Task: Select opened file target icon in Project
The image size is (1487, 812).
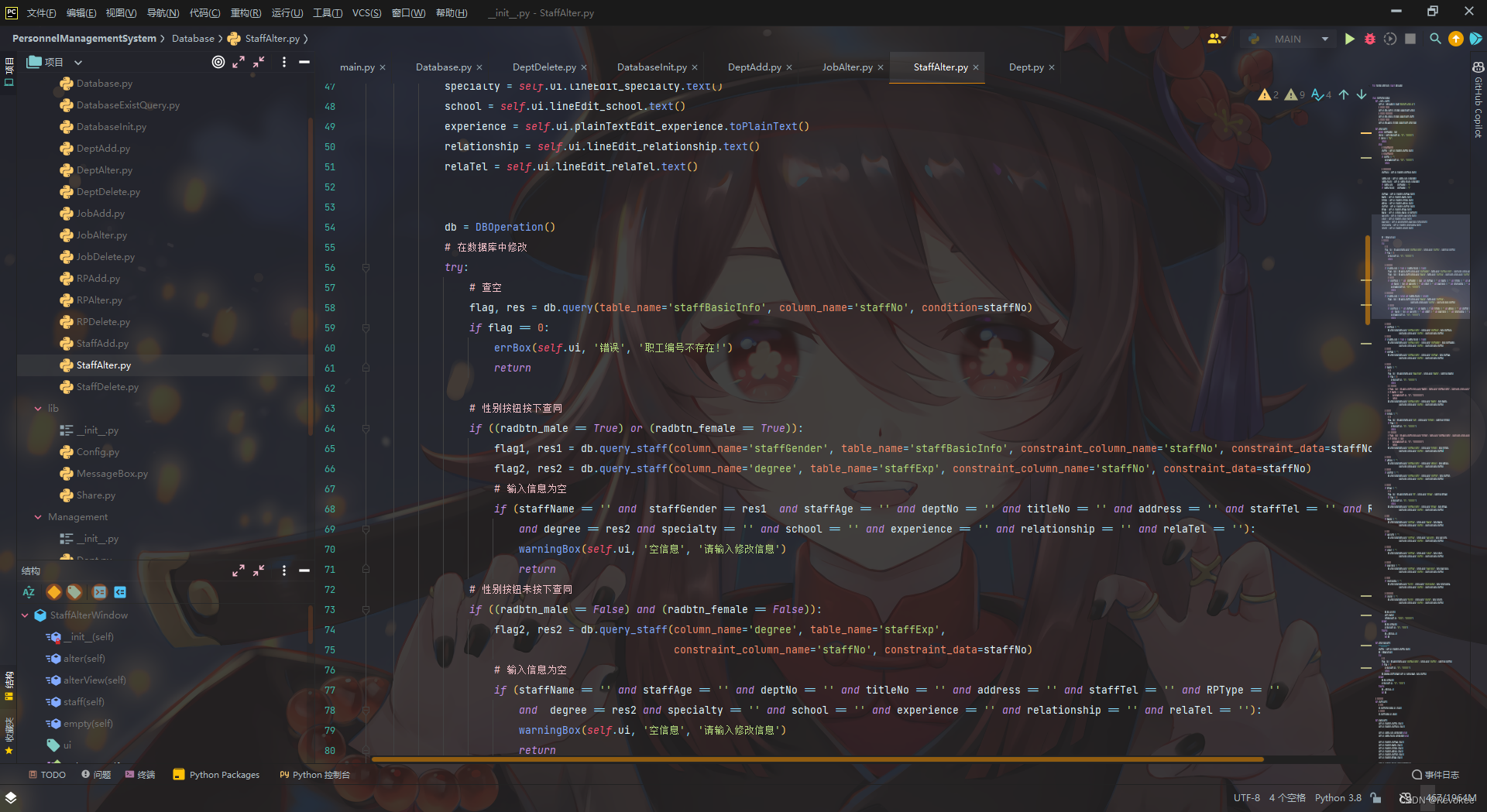Action: click(218, 62)
